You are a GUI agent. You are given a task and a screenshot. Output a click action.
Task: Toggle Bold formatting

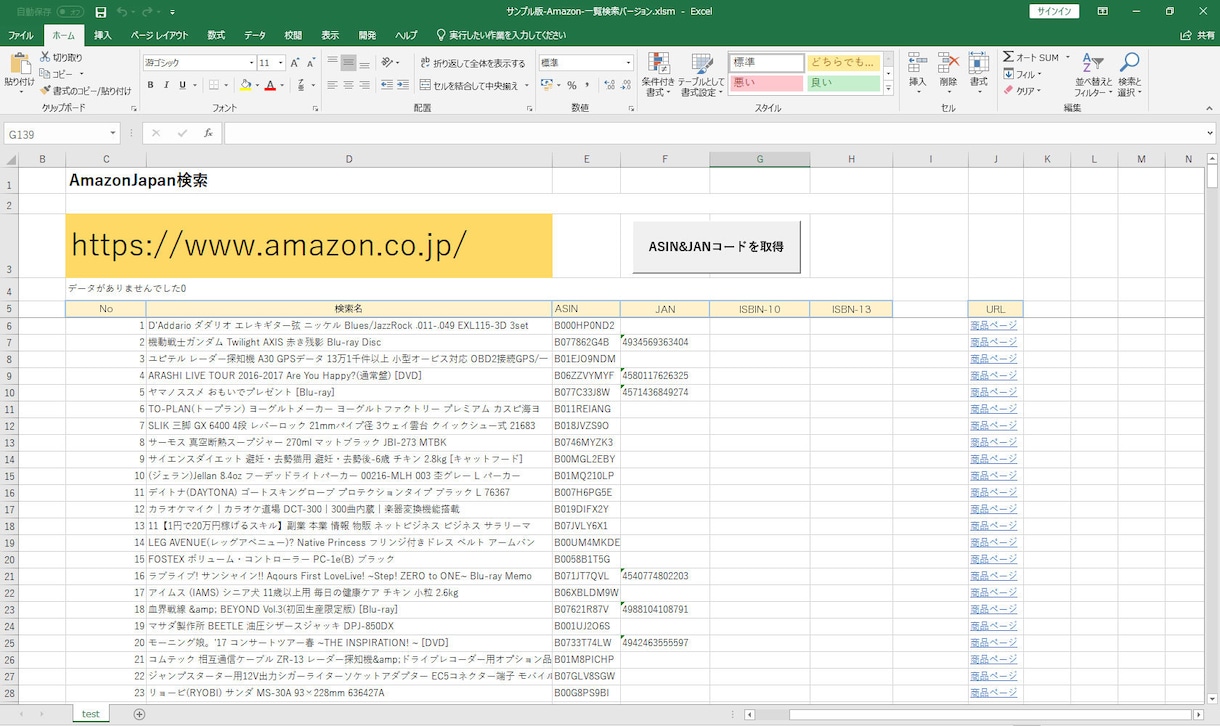tap(151, 85)
